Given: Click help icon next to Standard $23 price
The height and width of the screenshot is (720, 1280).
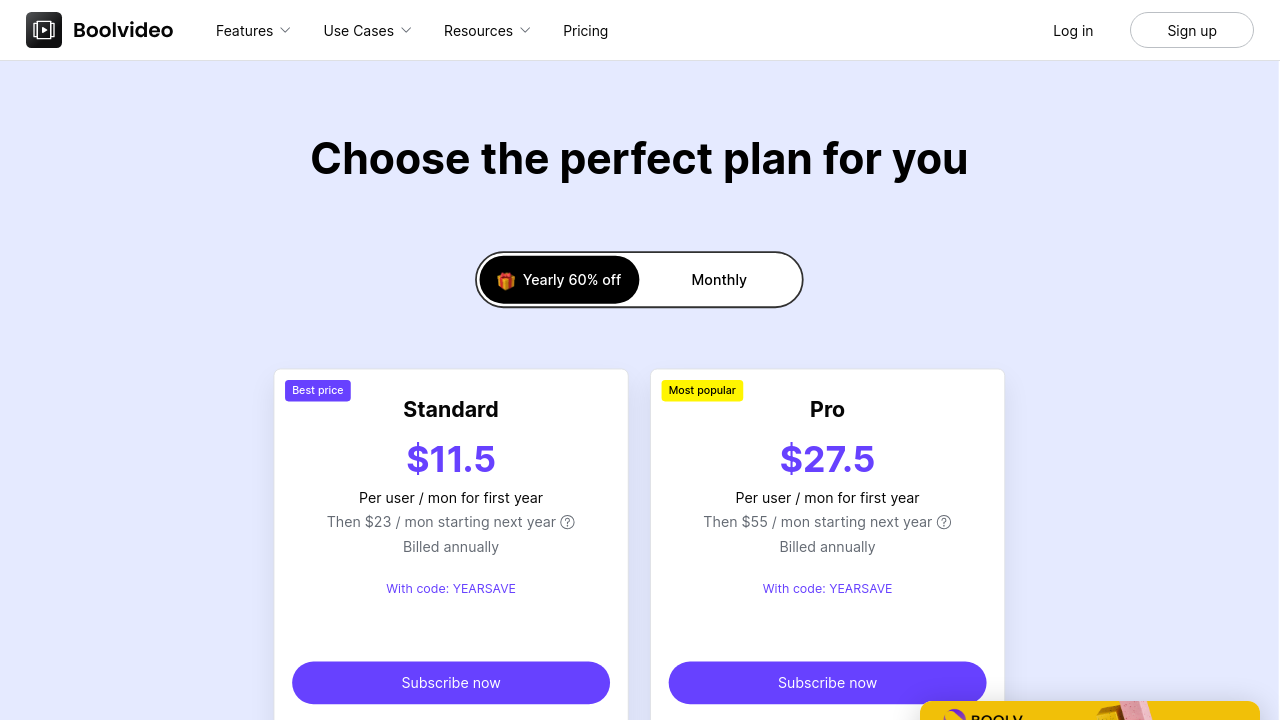Looking at the screenshot, I should coord(568,522).
